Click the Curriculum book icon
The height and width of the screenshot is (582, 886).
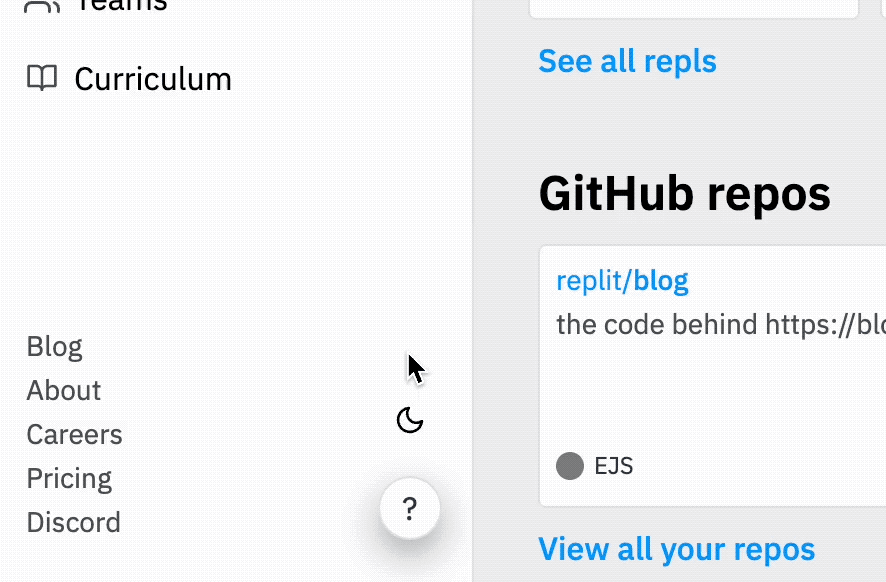[41, 78]
